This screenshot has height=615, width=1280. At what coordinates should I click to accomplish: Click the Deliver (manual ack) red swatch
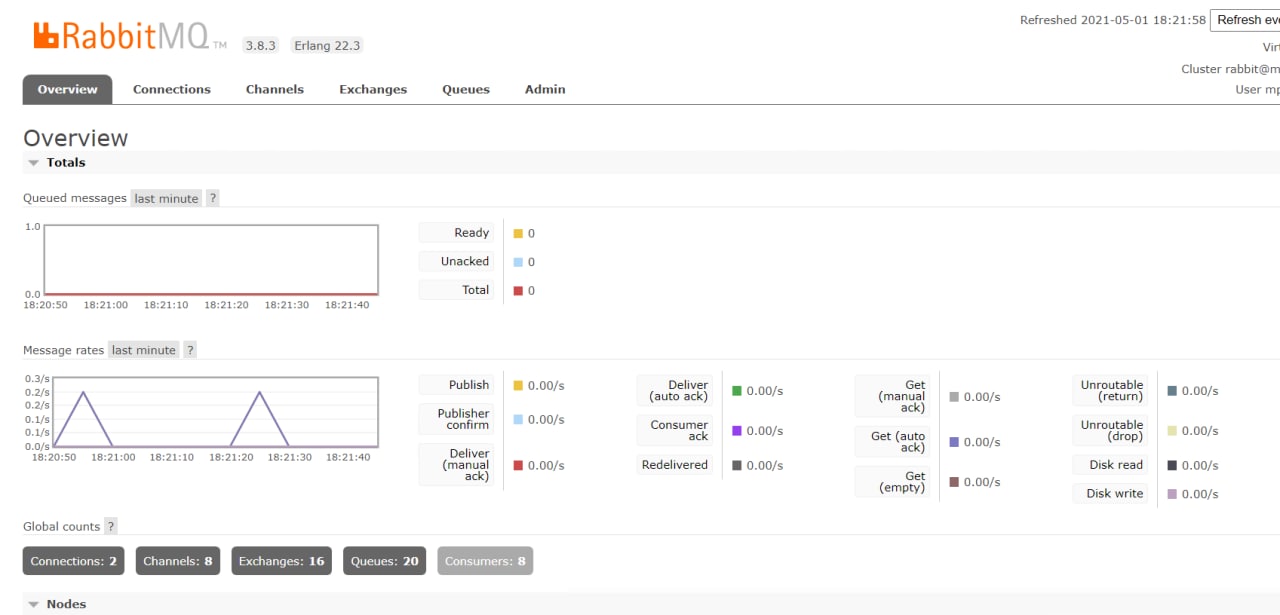click(x=518, y=465)
